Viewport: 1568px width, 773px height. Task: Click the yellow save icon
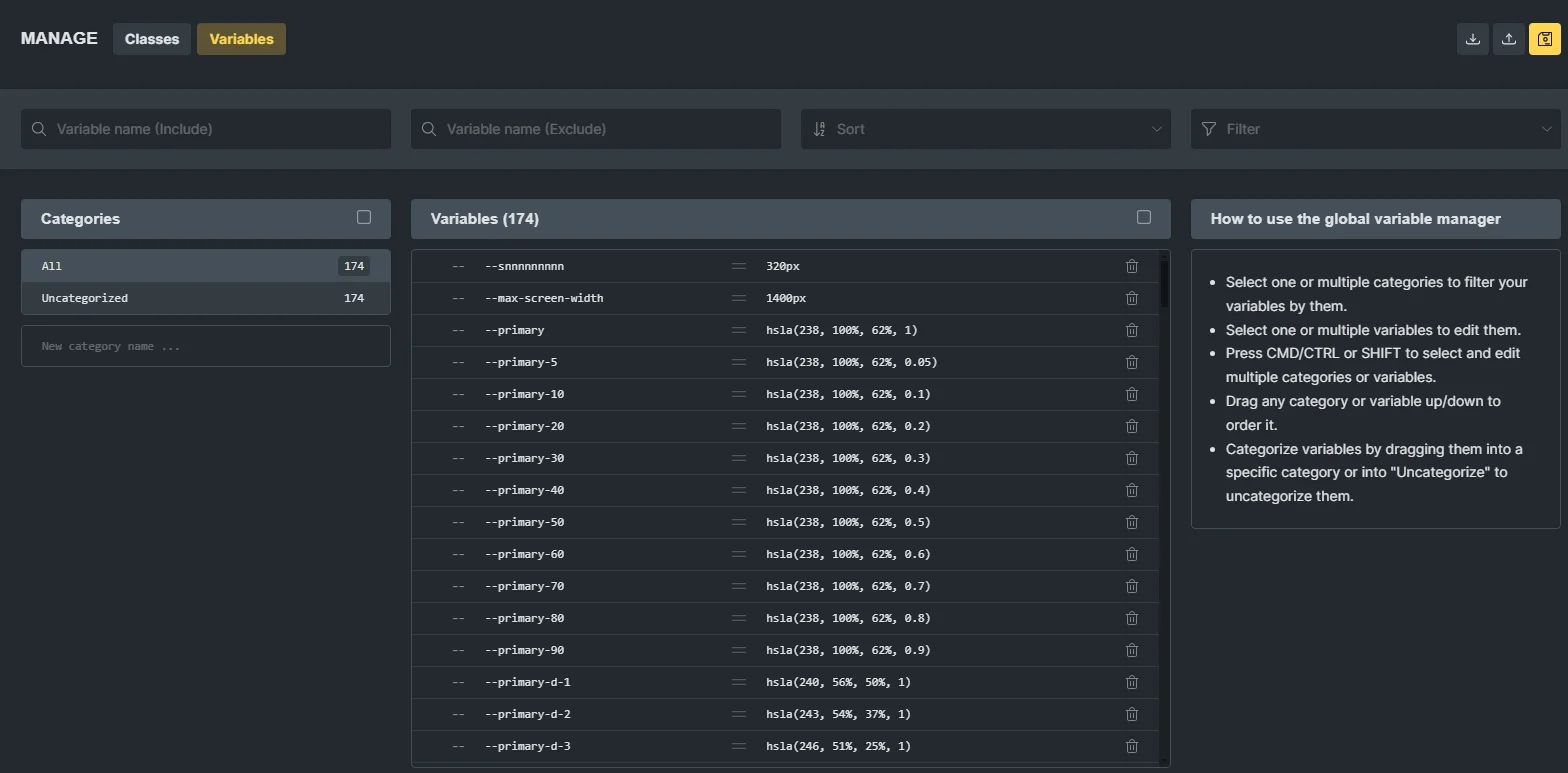[x=1544, y=39]
